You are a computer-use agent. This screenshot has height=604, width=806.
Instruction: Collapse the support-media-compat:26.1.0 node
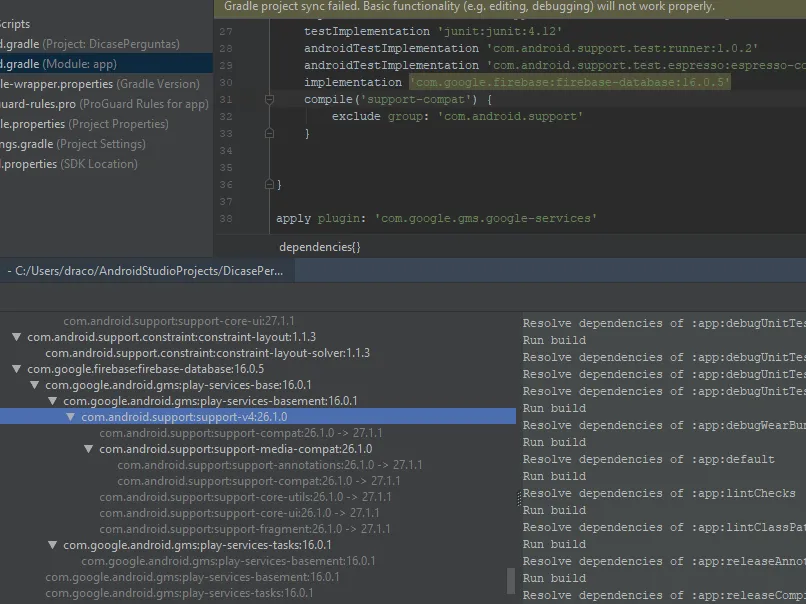[x=88, y=449]
